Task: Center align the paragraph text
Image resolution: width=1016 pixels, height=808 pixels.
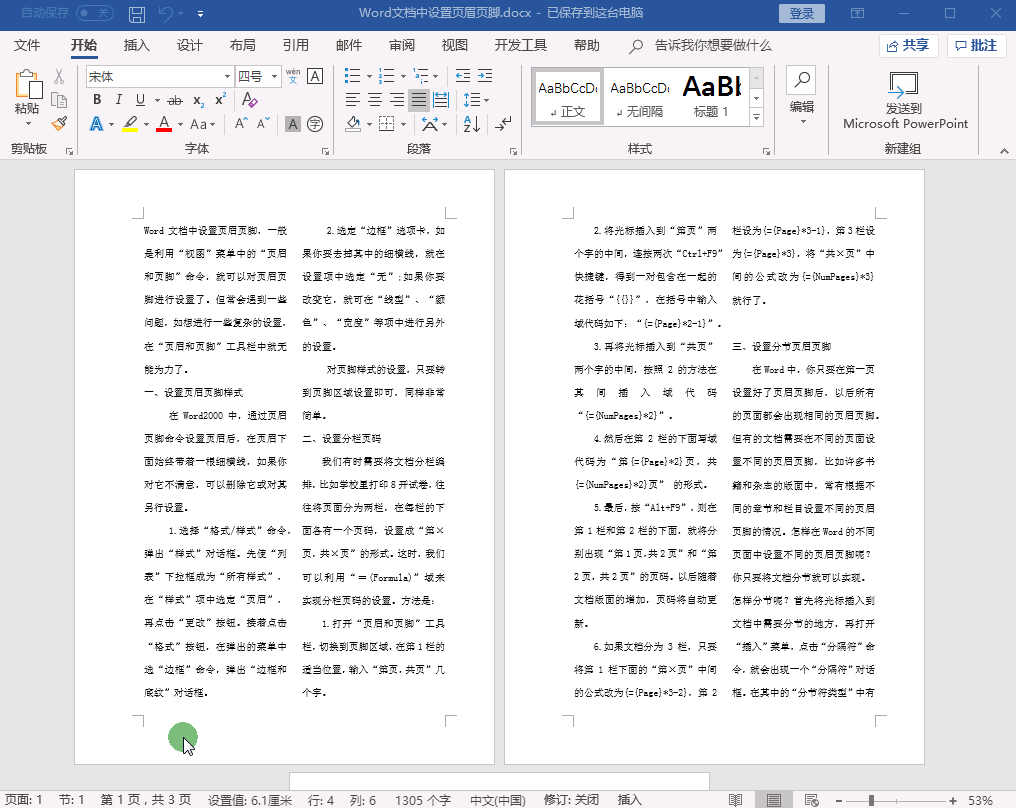Action: point(375,100)
